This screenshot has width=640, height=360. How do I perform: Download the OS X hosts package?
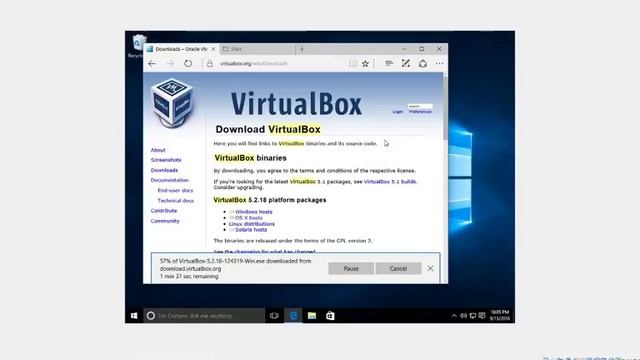pos(249,218)
